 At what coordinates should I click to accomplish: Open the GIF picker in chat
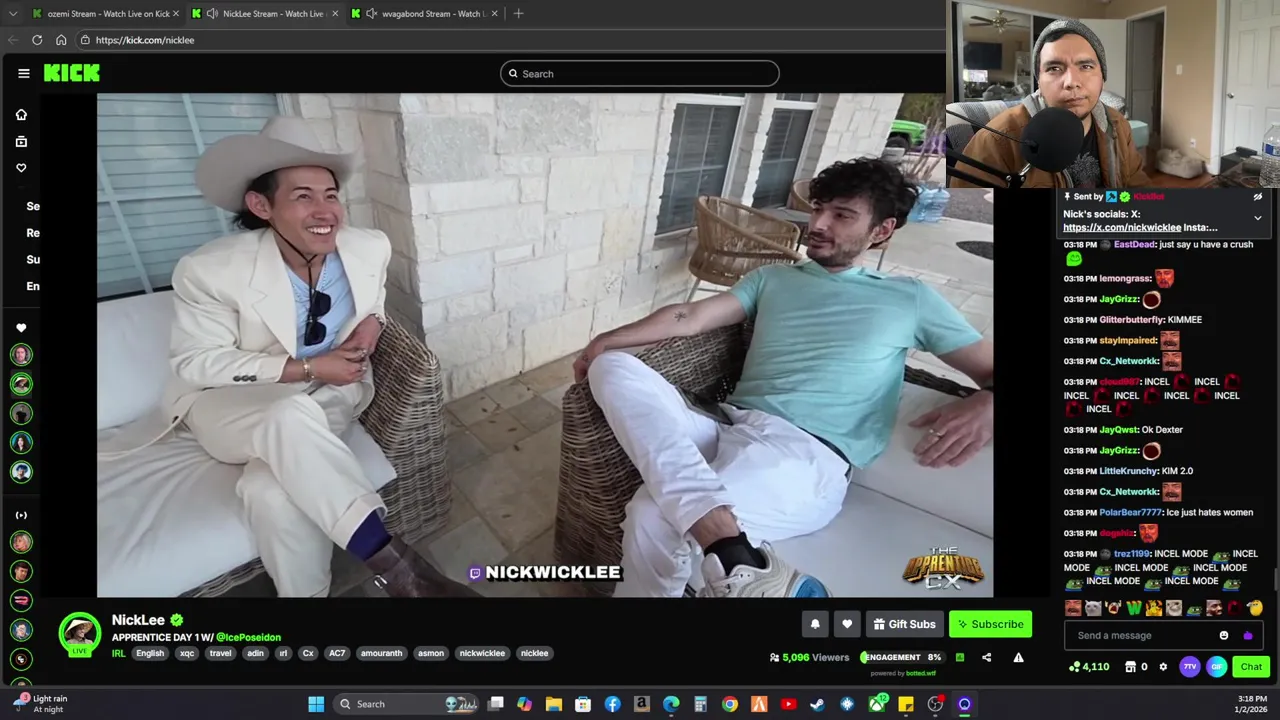[1216, 667]
